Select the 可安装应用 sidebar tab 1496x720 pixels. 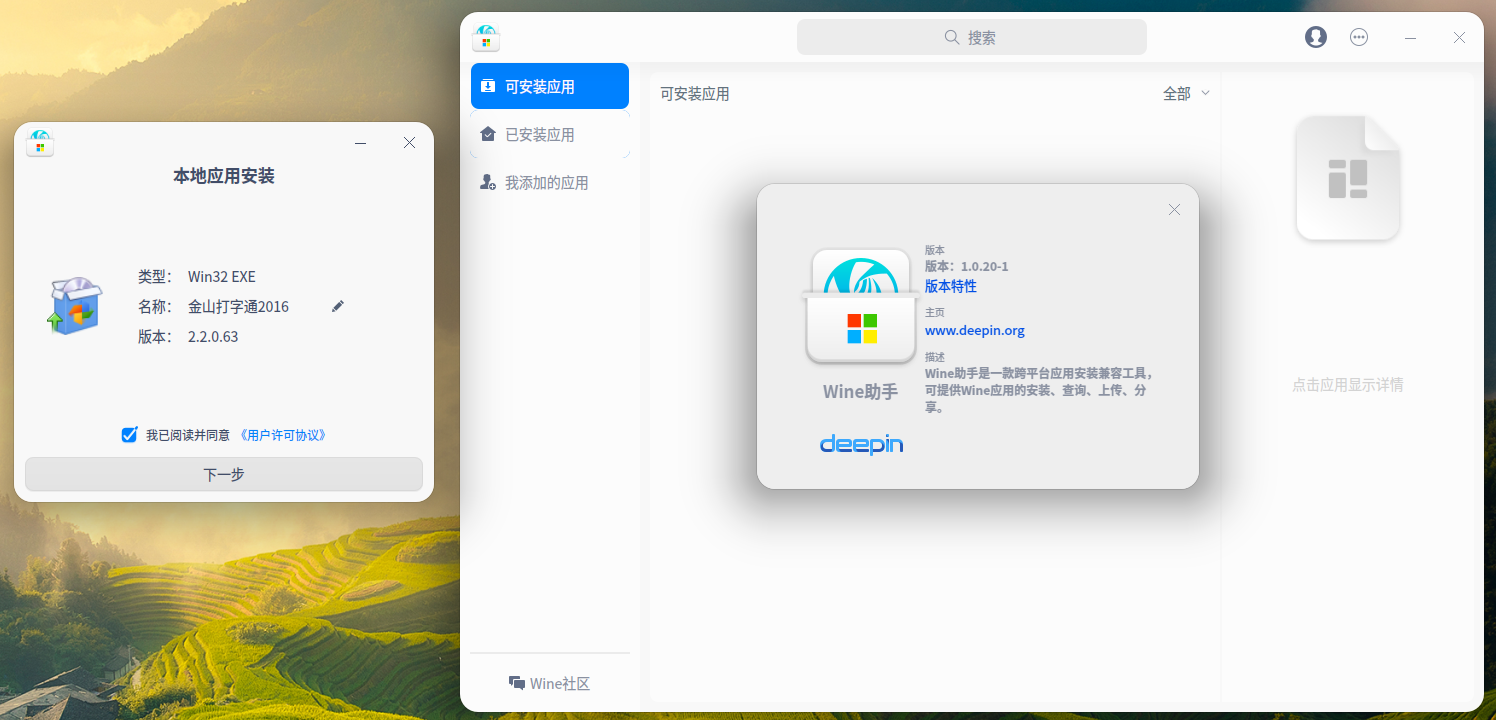549,86
